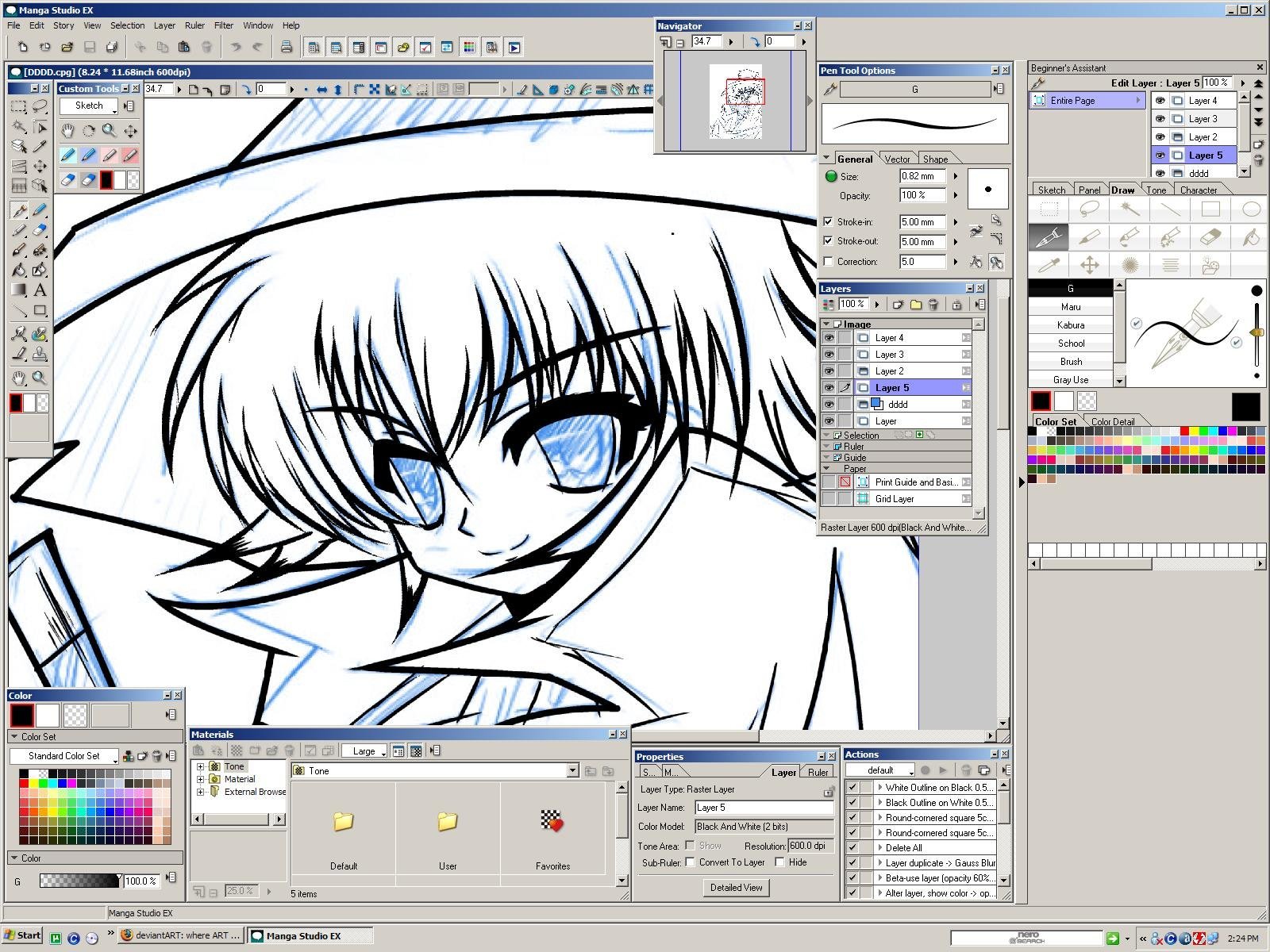Select the Text tool in the toolbox
This screenshot has width=1270, height=952.
tap(40, 290)
